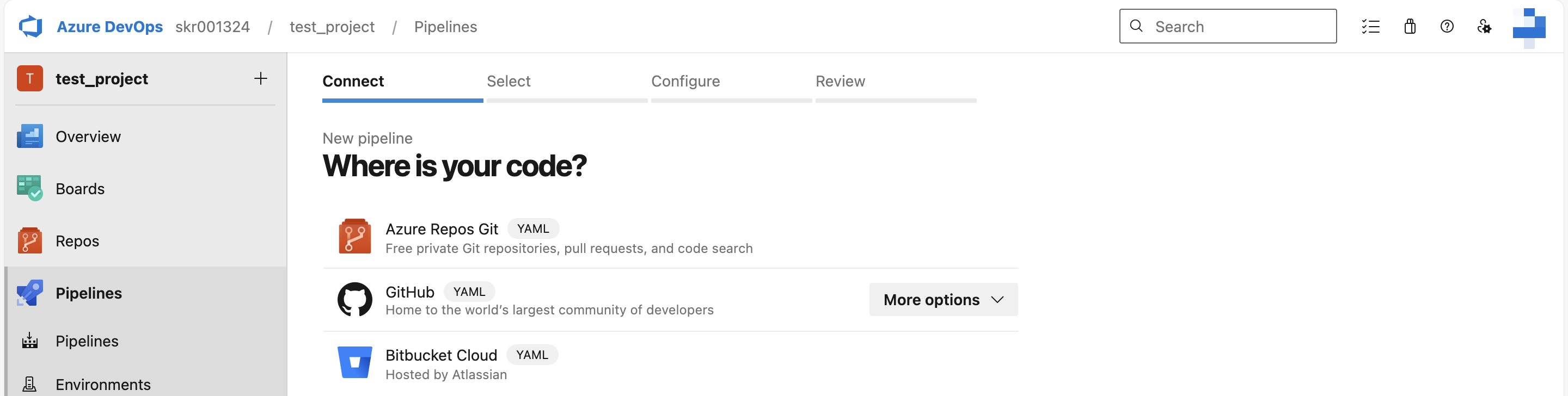Open the Marketplace shopping bag icon
The height and width of the screenshot is (396, 1568).
click(1410, 27)
